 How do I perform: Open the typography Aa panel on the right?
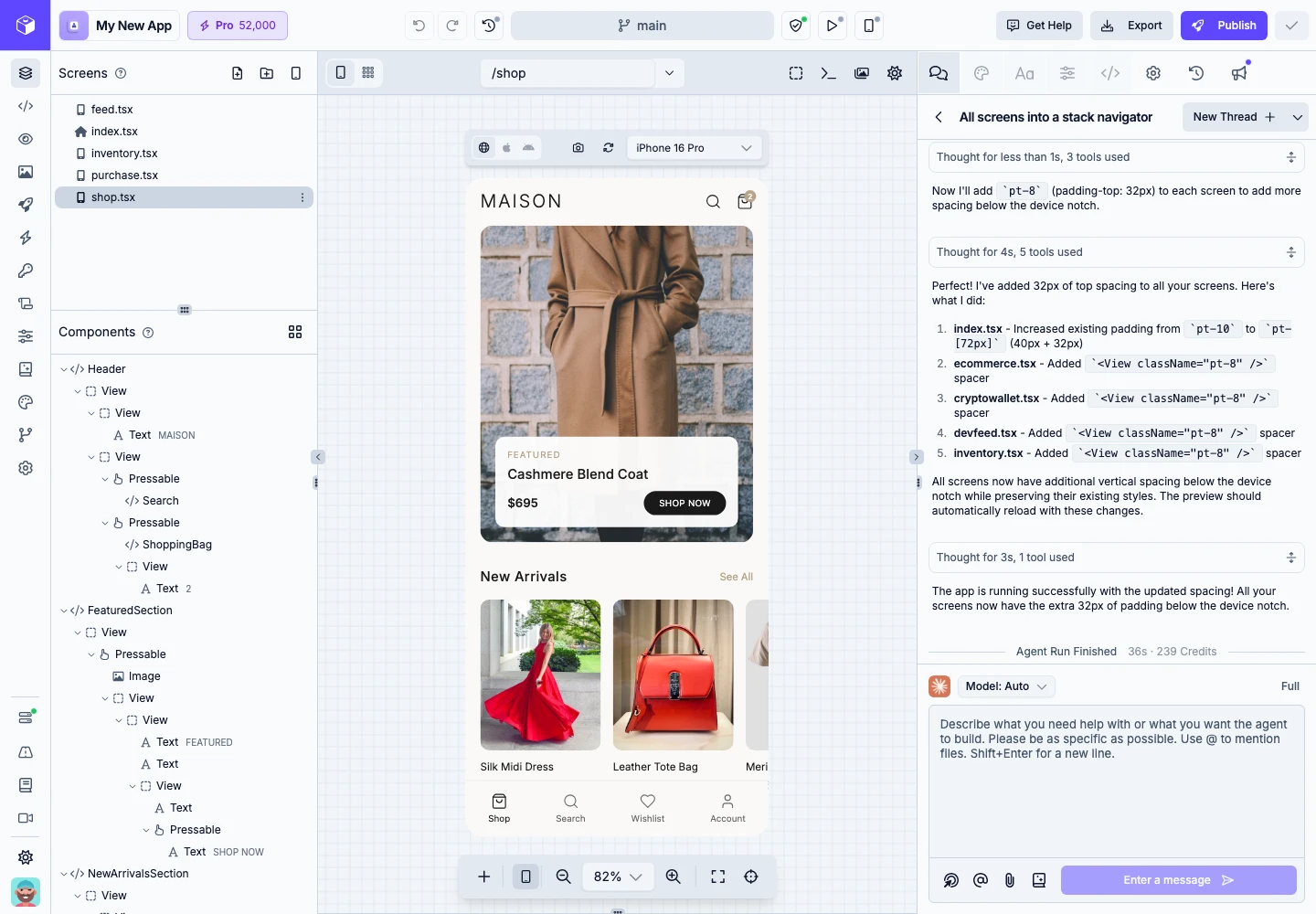pos(1024,73)
